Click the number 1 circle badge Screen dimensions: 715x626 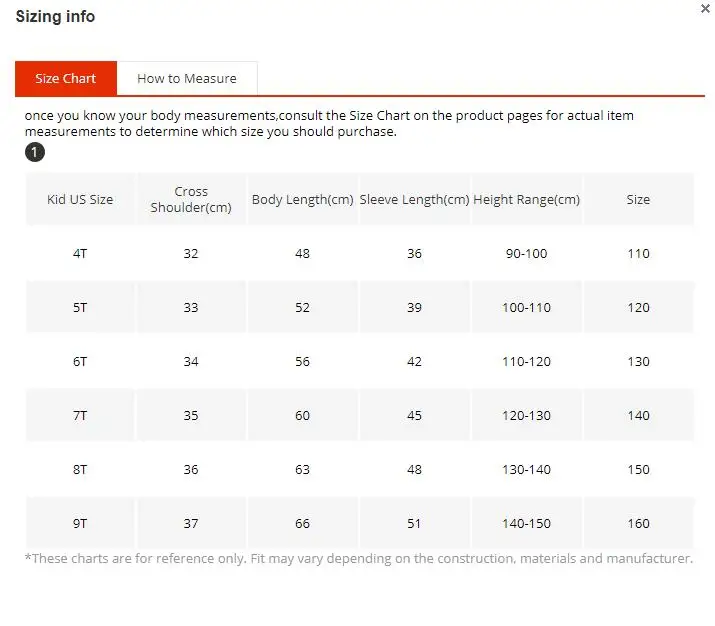point(35,152)
